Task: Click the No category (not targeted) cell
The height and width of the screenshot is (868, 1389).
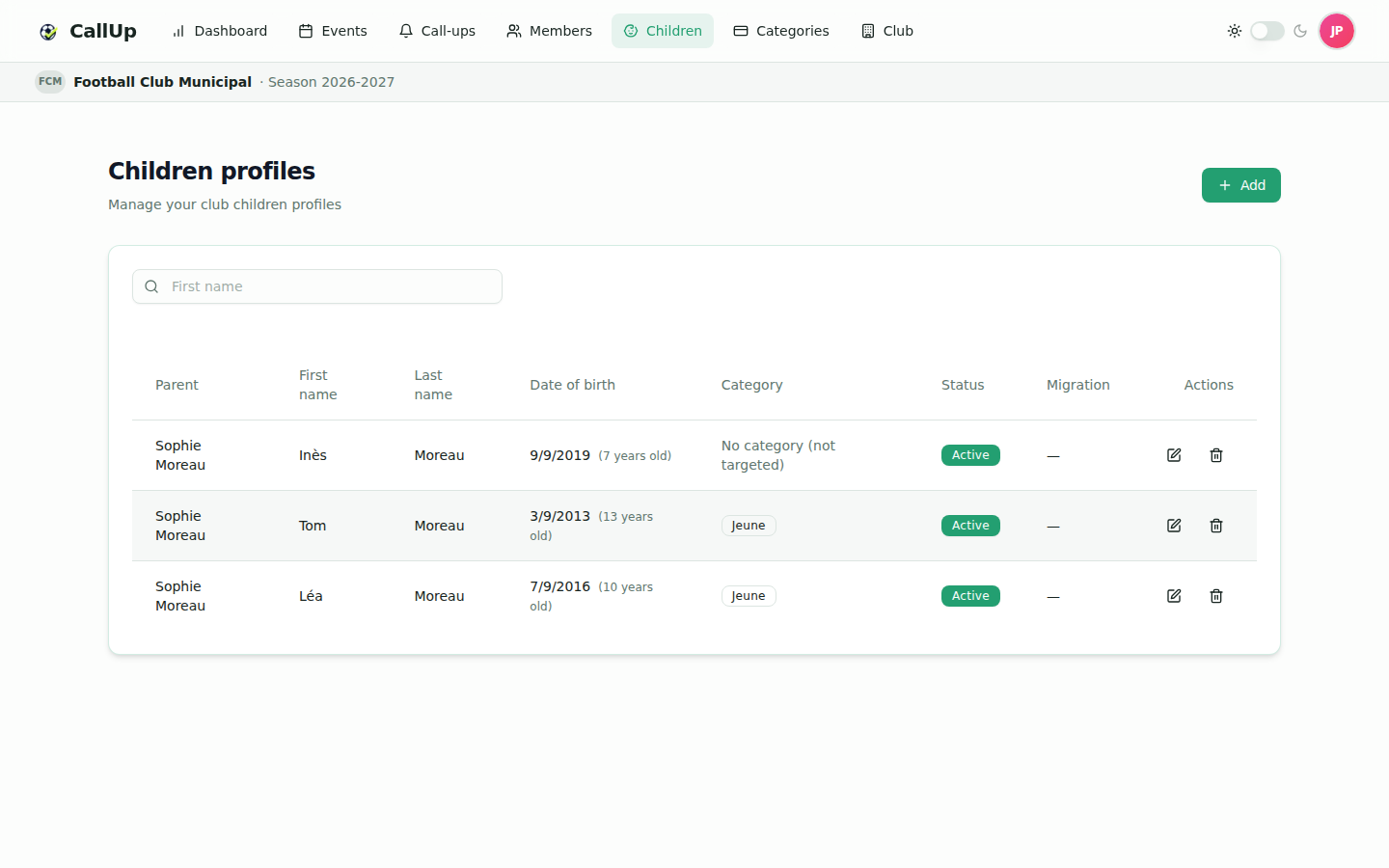Action: pos(778,455)
